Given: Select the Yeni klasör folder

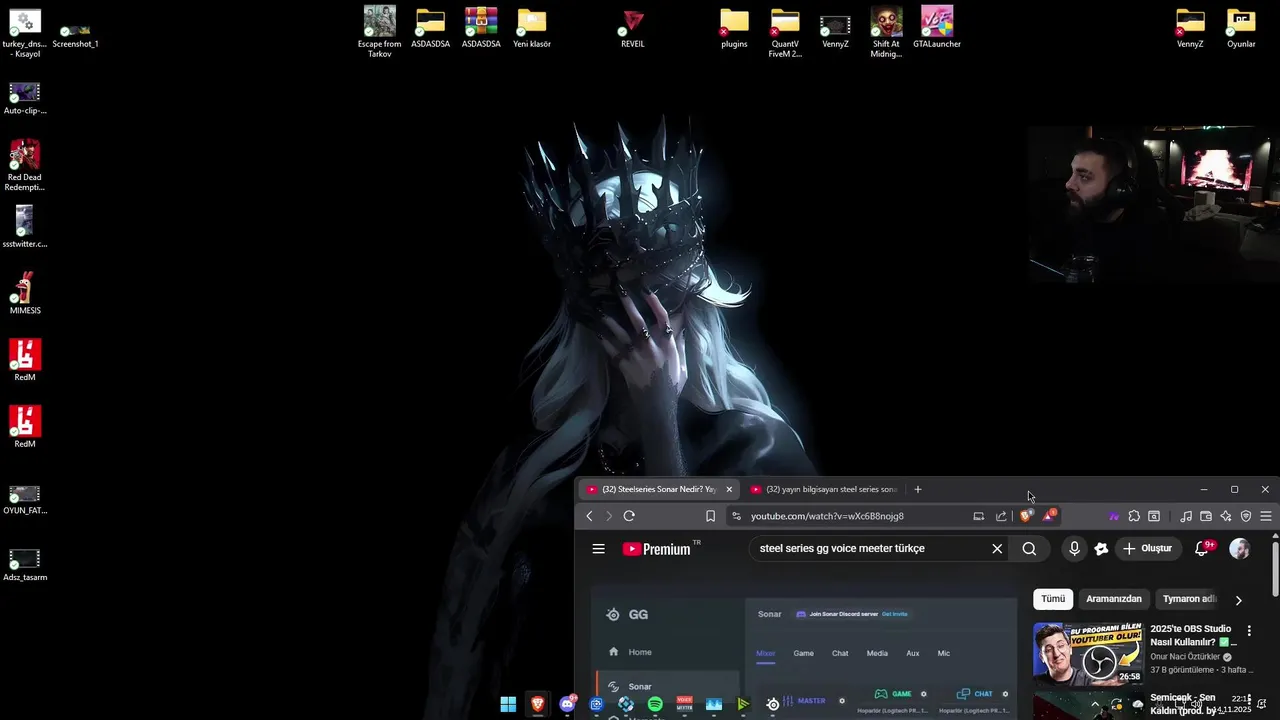Looking at the screenshot, I should pos(532,28).
